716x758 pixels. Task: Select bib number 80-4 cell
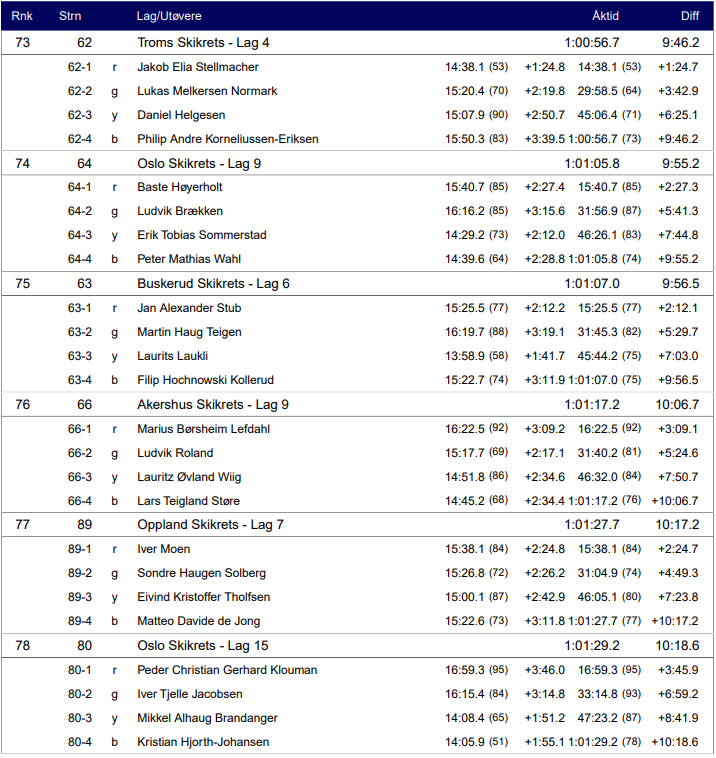coord(80,742)
